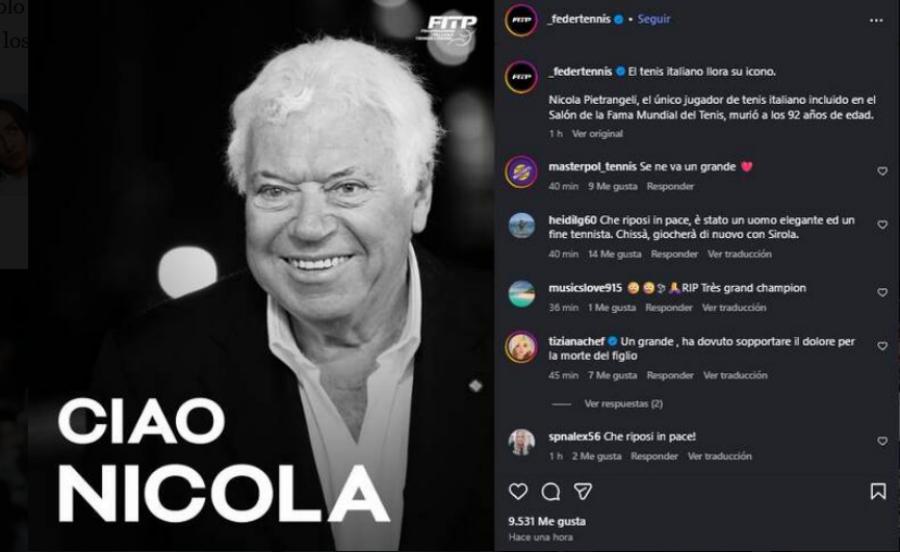Like spnalex56's comment heart
This screenshot has width=900, height=552.
click(x=882, y=441)
